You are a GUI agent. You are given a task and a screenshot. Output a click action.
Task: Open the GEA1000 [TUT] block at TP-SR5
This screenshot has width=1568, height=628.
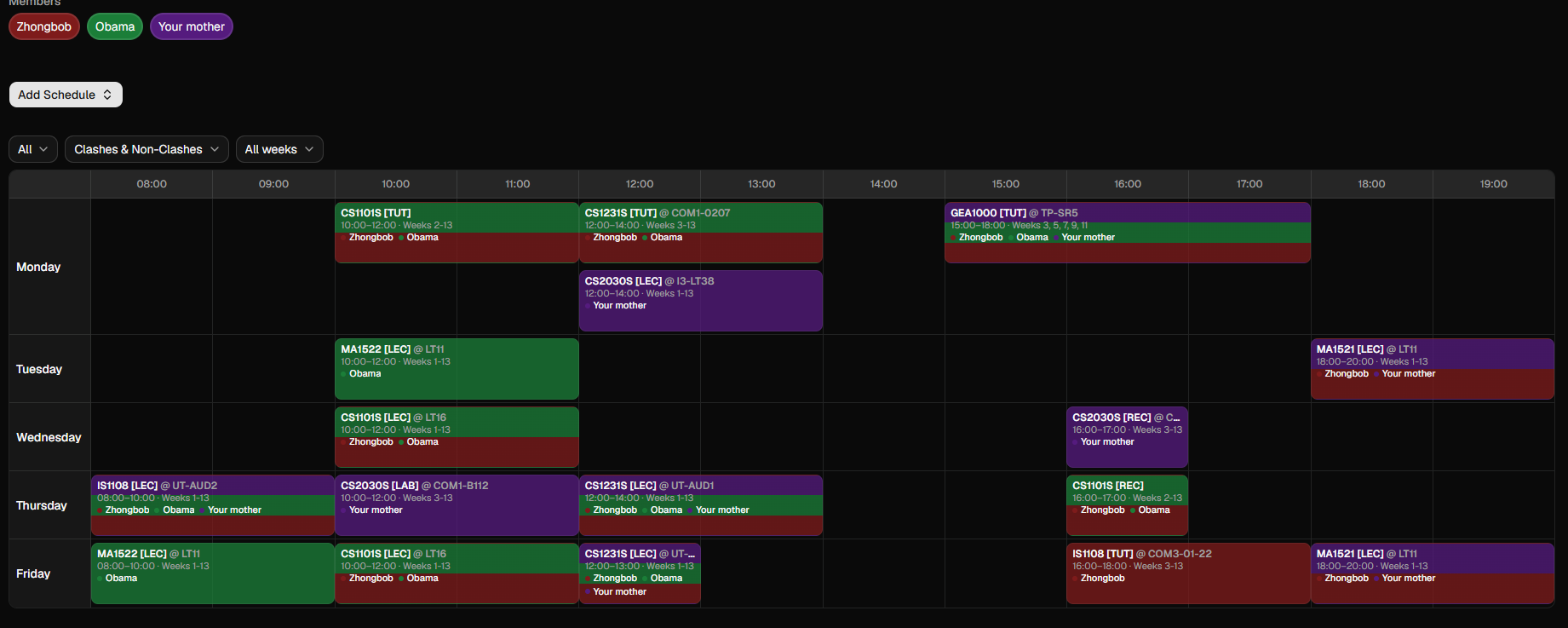(x=1128, y=233)
